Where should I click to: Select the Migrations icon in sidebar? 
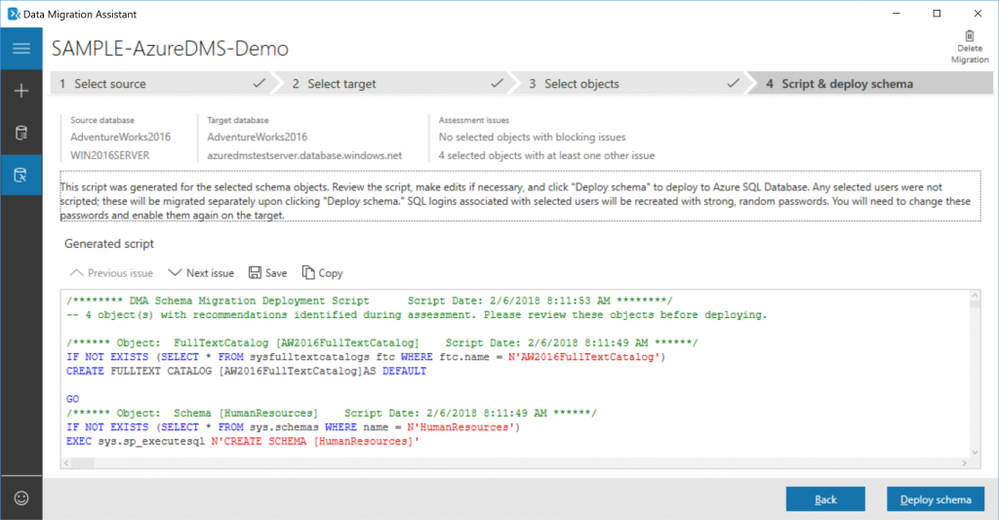pos(21,175)
